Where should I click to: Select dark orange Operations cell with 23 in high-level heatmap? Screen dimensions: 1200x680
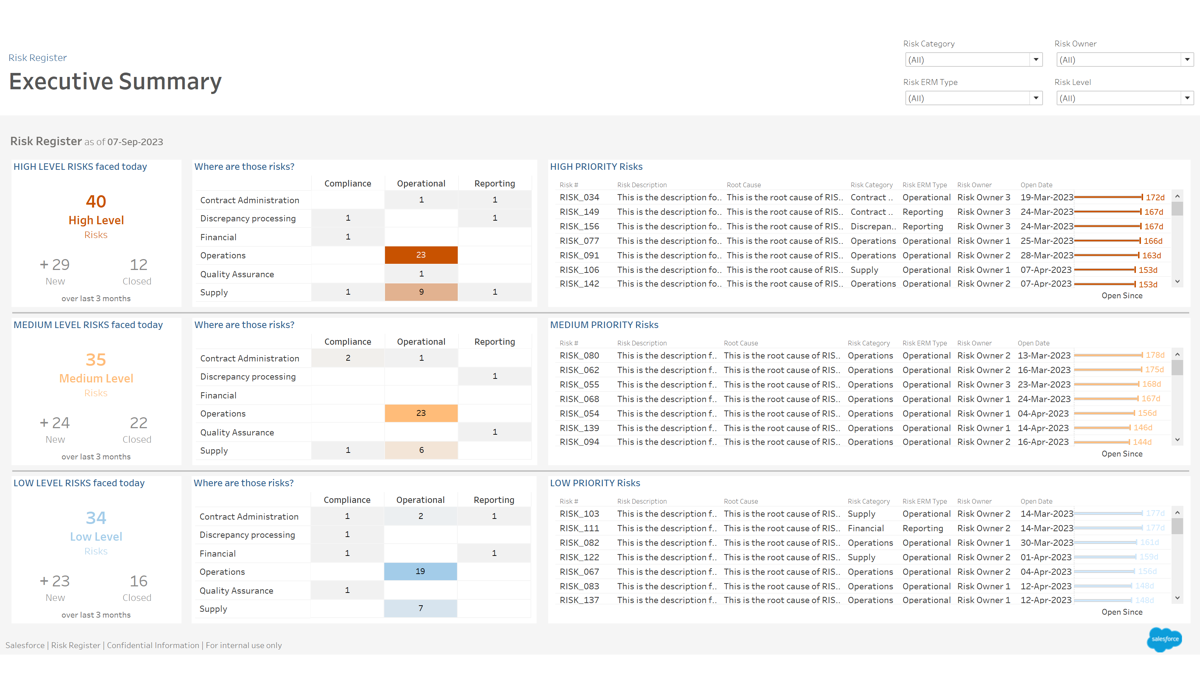click(x=421, y=255)
